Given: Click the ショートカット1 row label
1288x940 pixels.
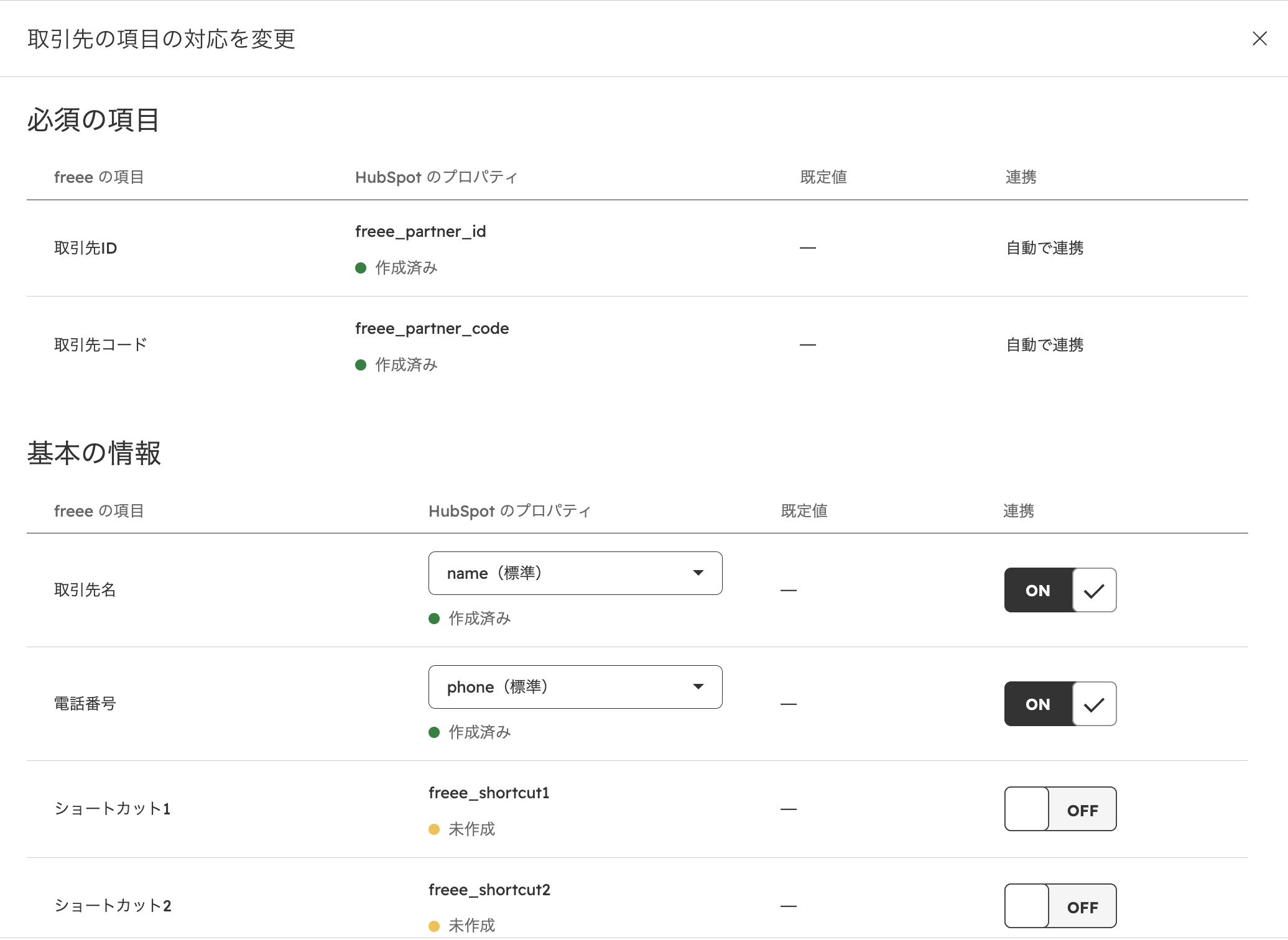Looking at the screenshot, I should 113,809.
